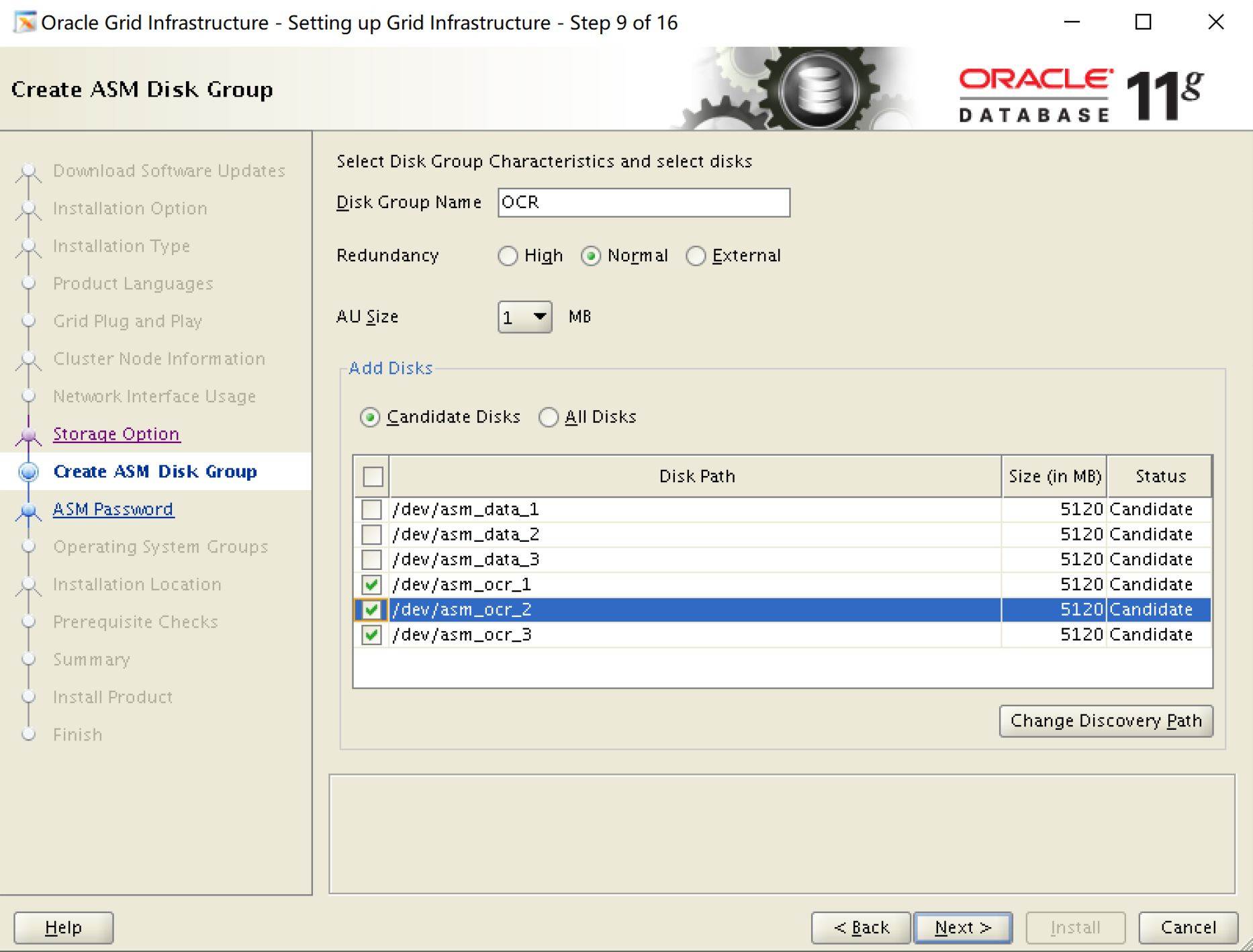Open the AU Size dropdown

pyautogui.click(x=525, y=317)
